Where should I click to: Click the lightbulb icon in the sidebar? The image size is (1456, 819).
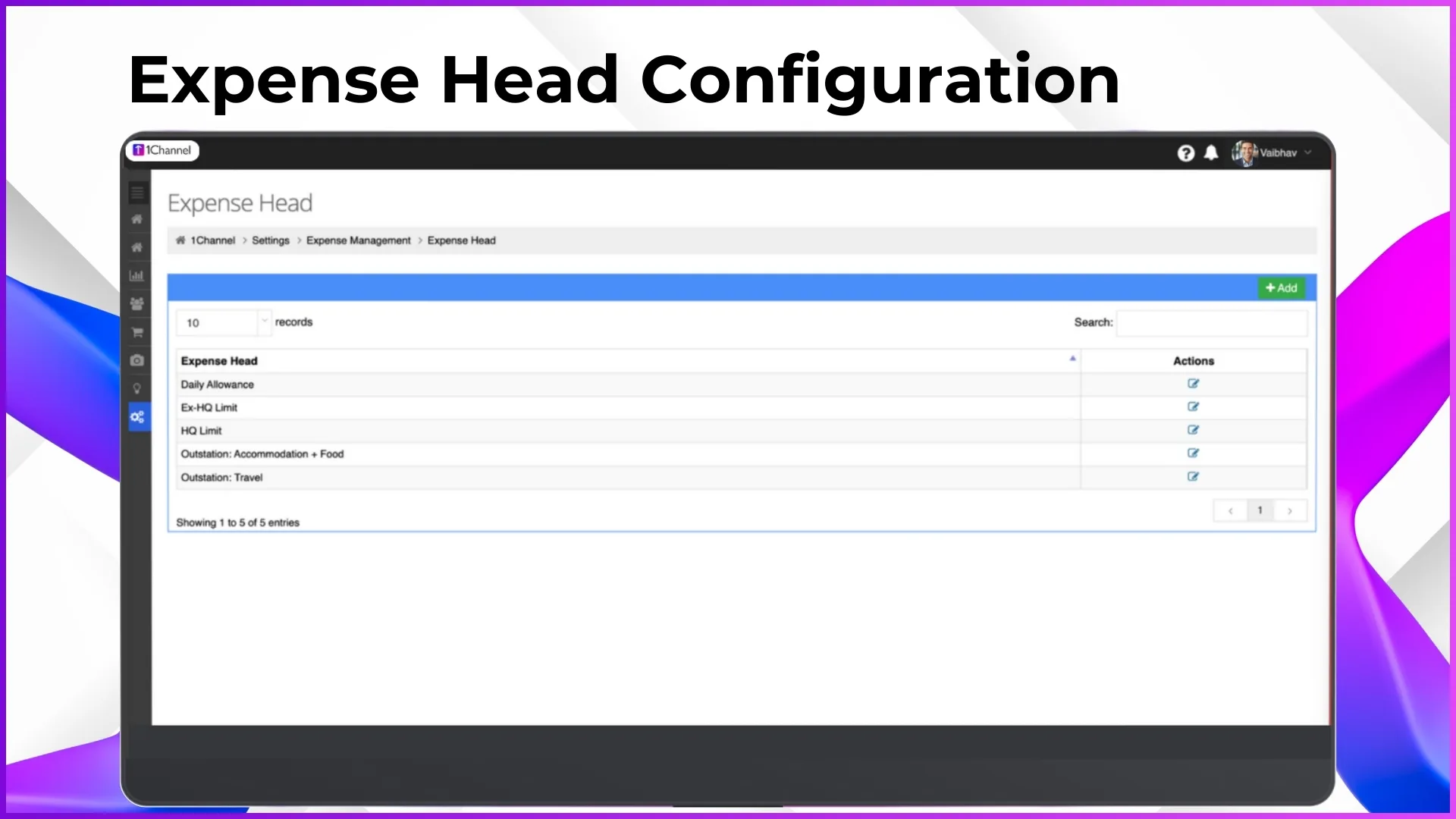137,388
